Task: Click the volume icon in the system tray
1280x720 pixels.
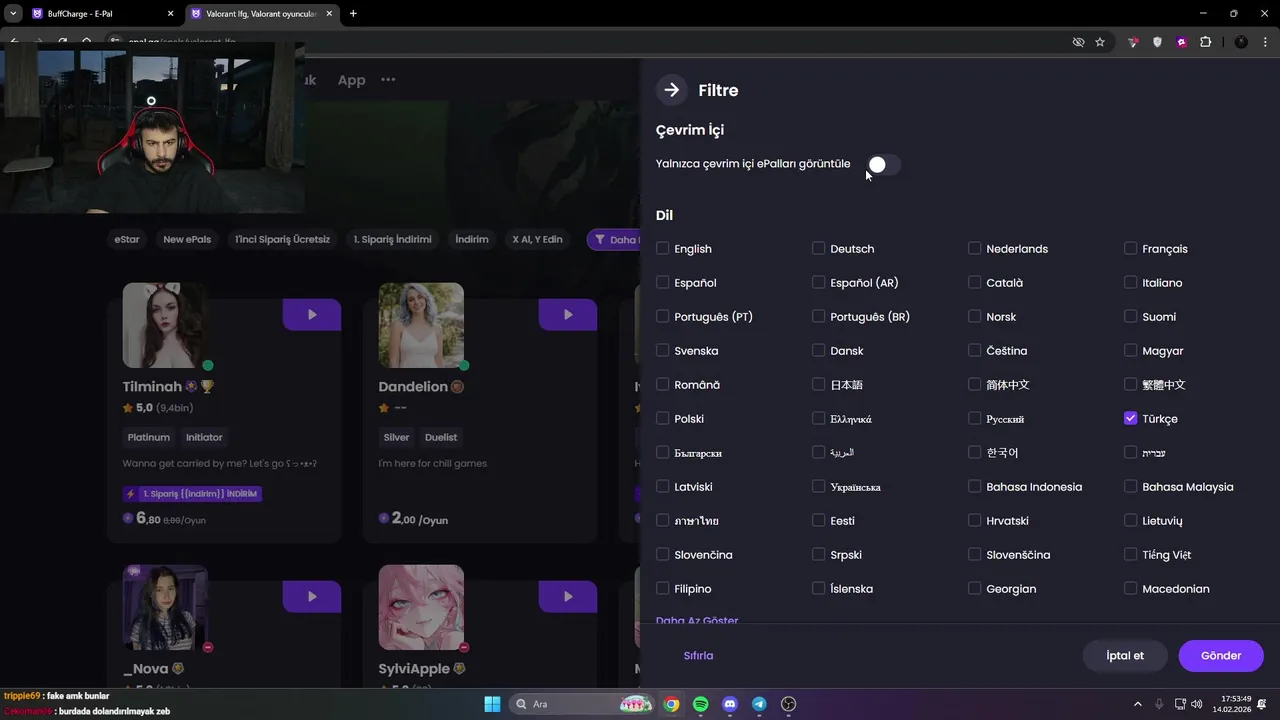Action: [1197, 704]
